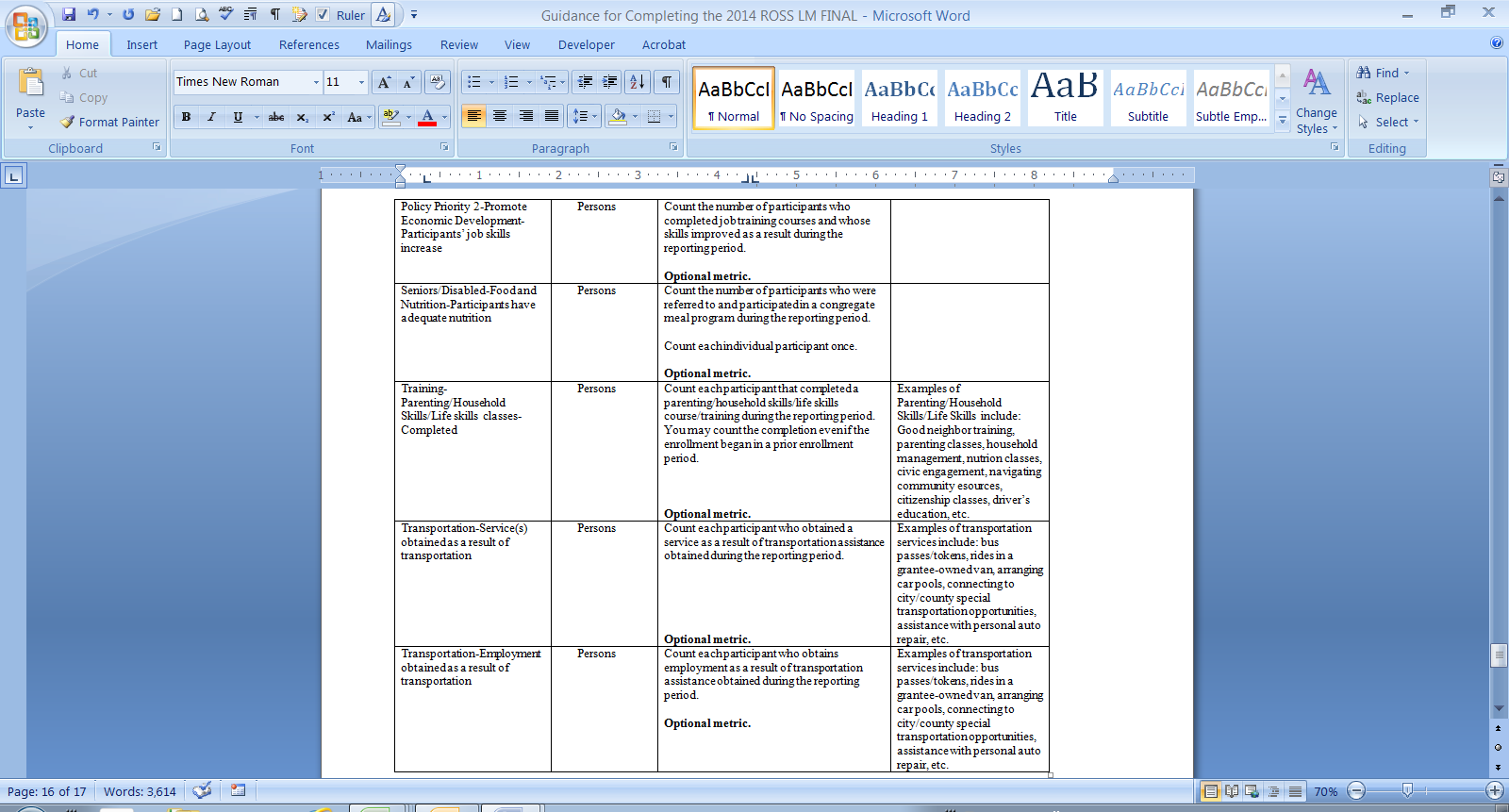Open the Acrobat tab
Viewport: 1509px width, 812px height.
click(664, 44)
